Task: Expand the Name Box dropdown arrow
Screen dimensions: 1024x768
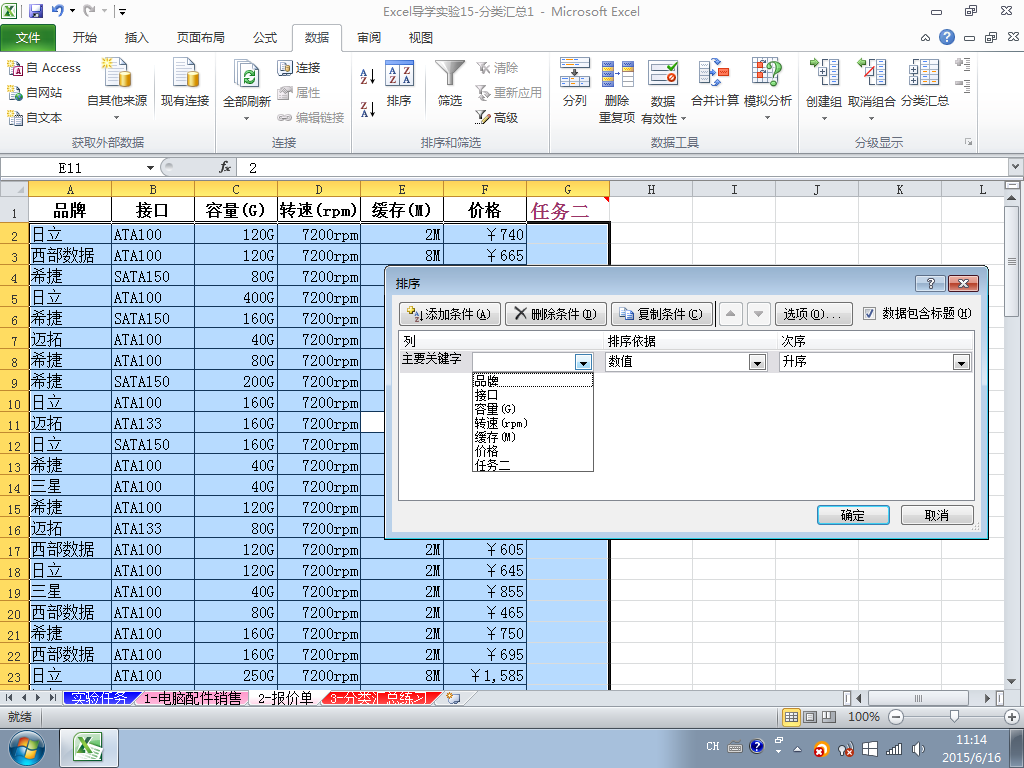Action: tap(150, 168)
